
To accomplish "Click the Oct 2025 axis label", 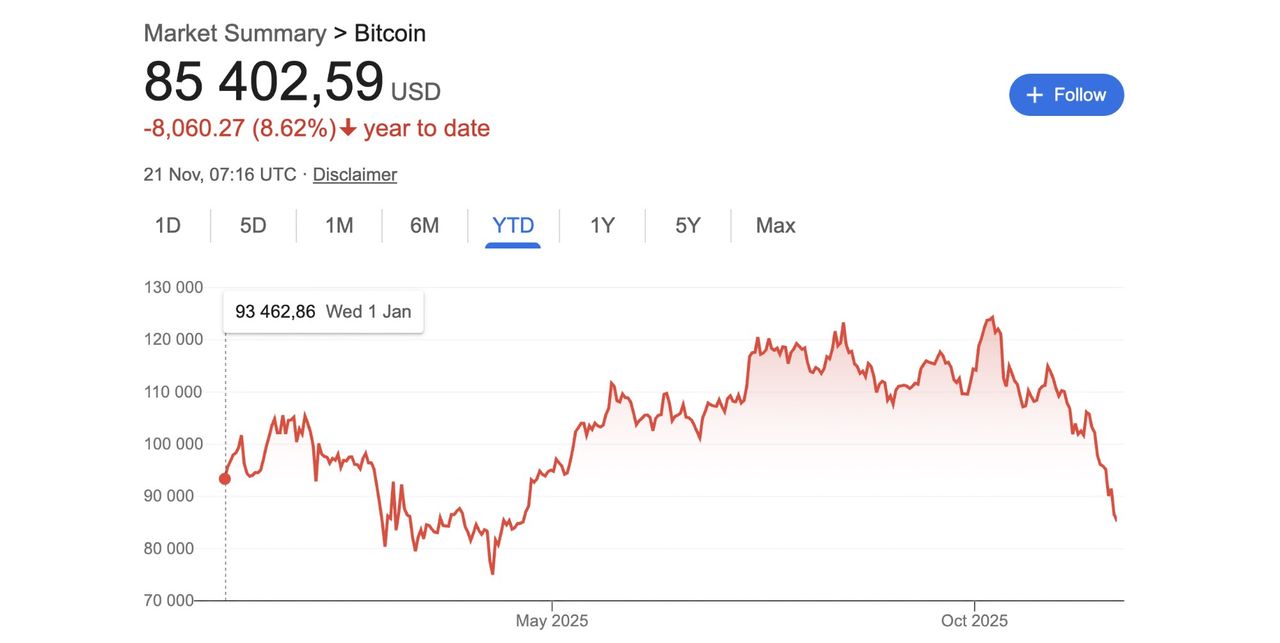I will (x=974, y=621).
